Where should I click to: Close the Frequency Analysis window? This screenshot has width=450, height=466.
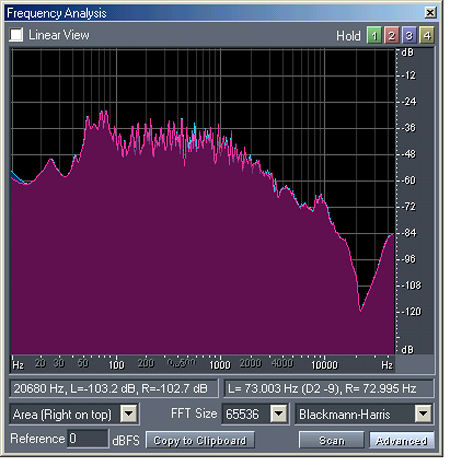point(430,13)
